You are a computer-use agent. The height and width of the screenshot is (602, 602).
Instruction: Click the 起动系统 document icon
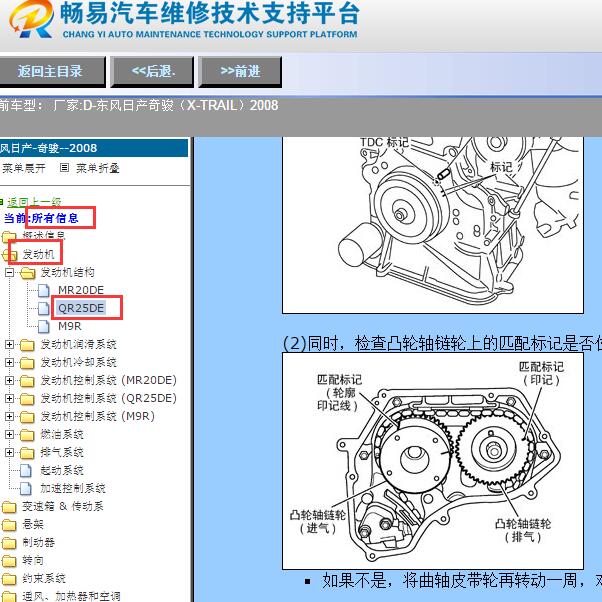click(x=26, y=470)
